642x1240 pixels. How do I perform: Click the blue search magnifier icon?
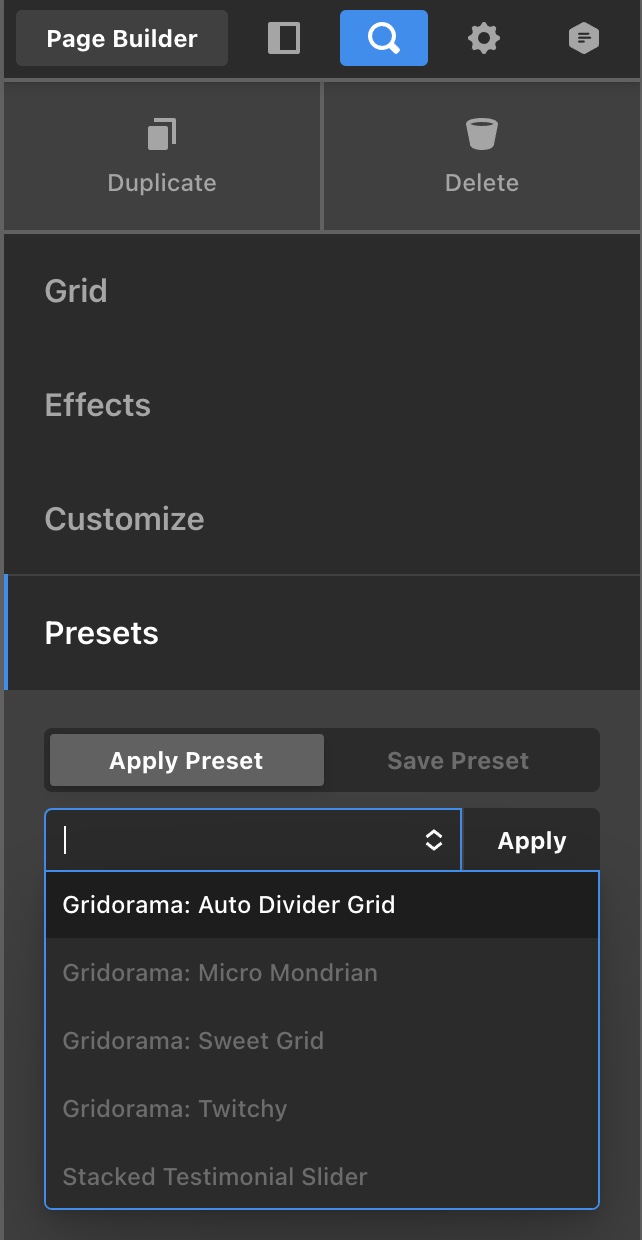[x=384, y=38]
